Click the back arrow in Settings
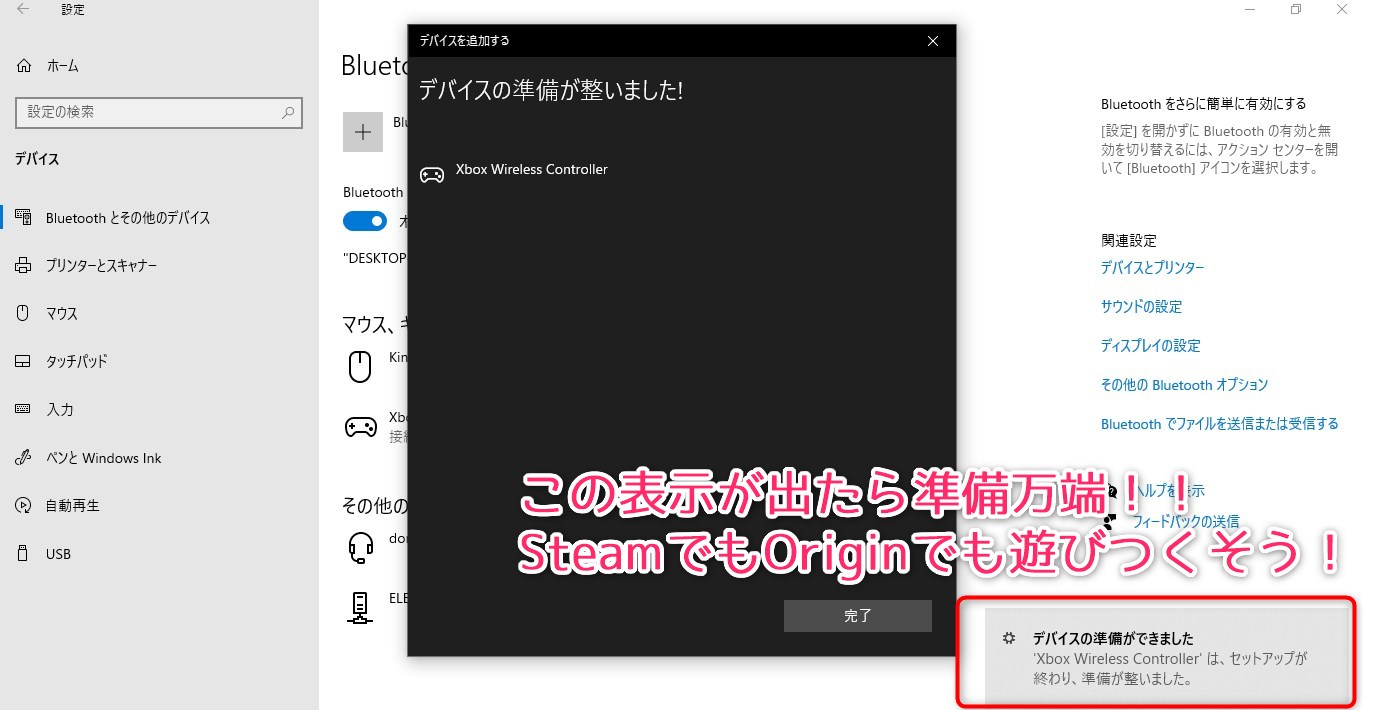Viewport: 1378px width, 710px height. [23, 9]
